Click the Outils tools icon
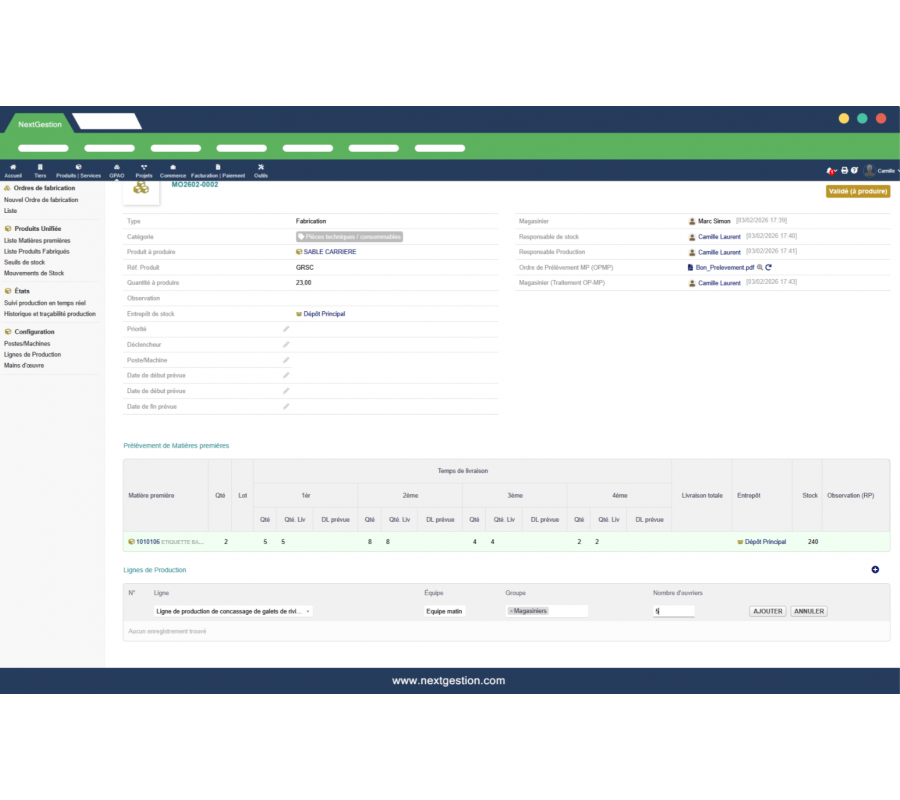This screenshot has height=800, width=900. click(261, 167)
